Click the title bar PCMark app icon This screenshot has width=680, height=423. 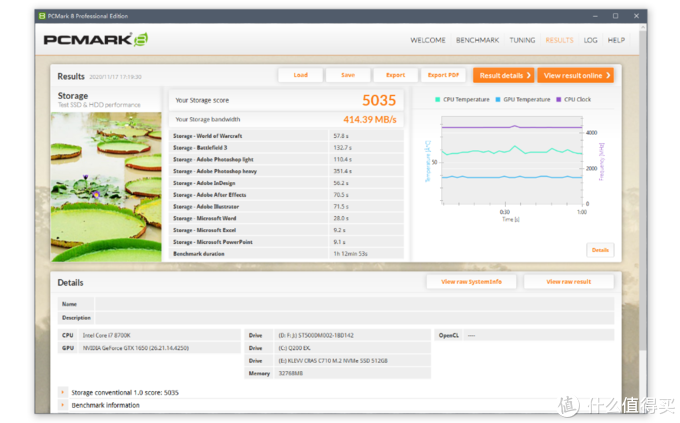[42, 16]
